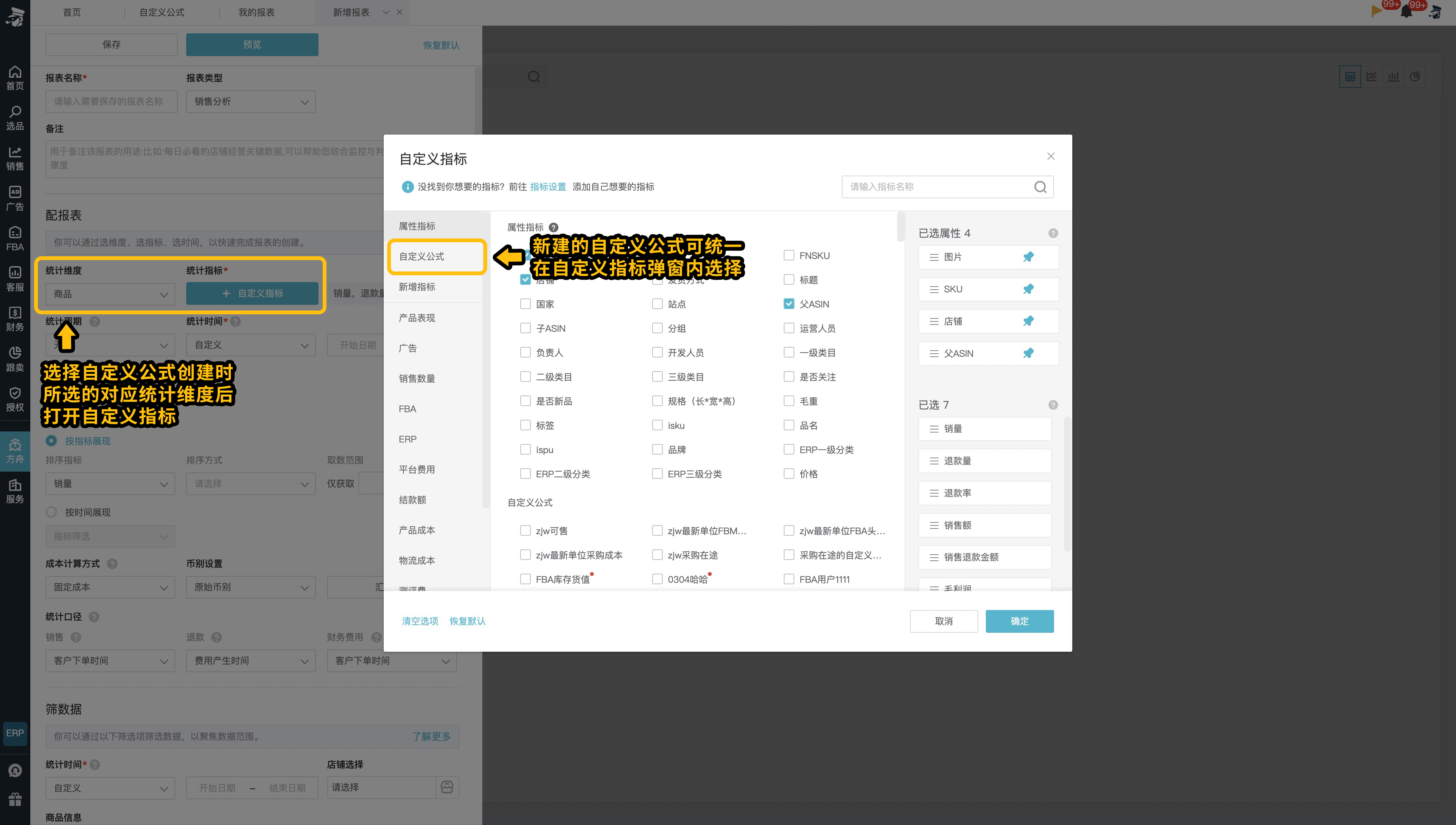The width and height of the screenshot is (1456, 825).
Task: Check the 品牌 checkbox
Action: pyautogui.click(x=657, y=449)
